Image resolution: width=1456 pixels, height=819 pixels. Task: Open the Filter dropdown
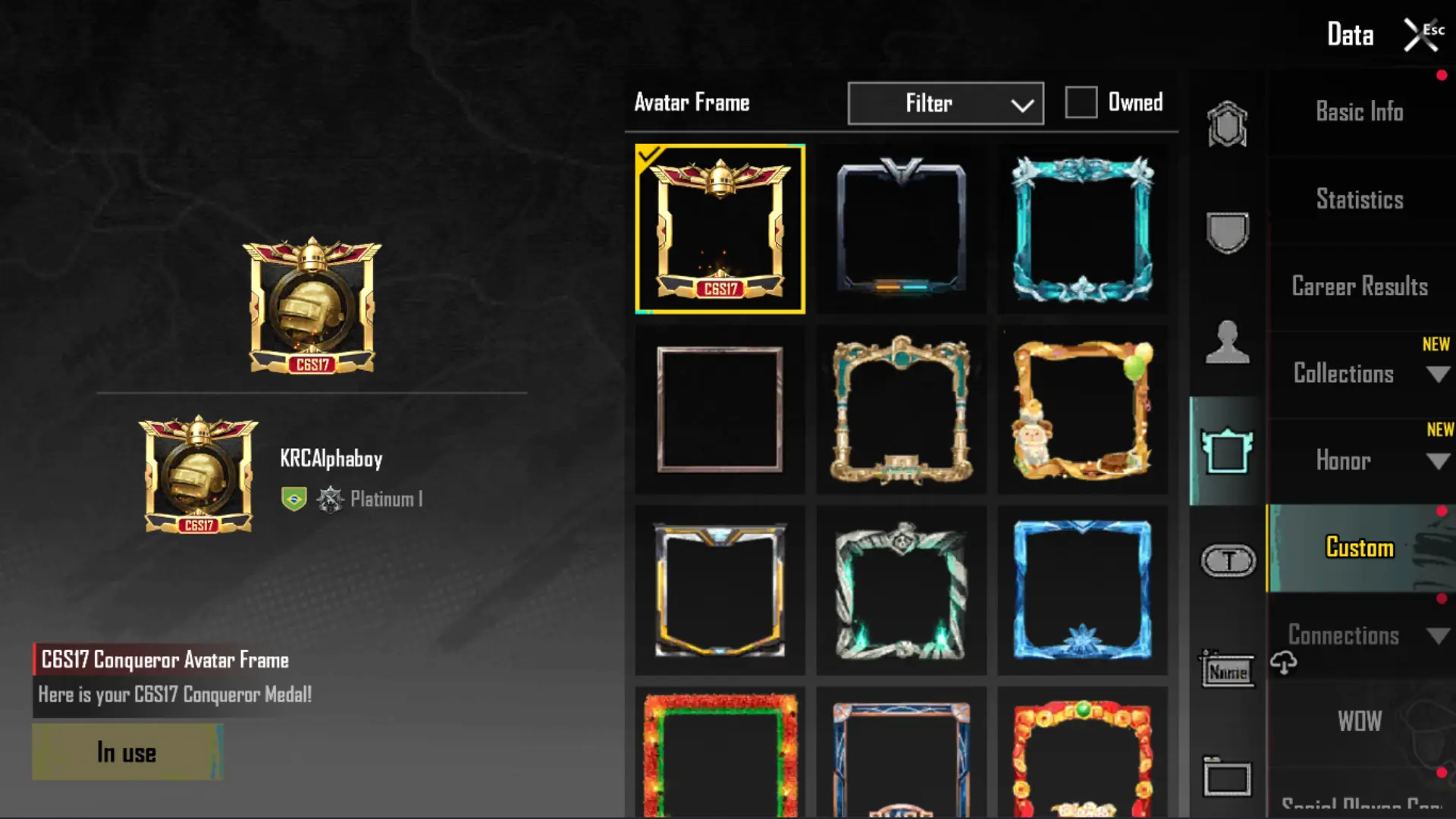click(x=946, y=103)
